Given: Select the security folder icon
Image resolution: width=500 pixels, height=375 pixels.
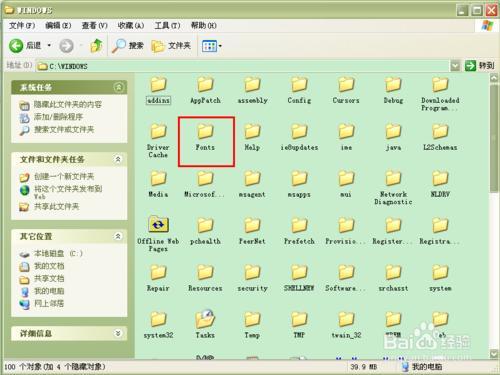Looking at the screenshot, I should pos(252,273).
